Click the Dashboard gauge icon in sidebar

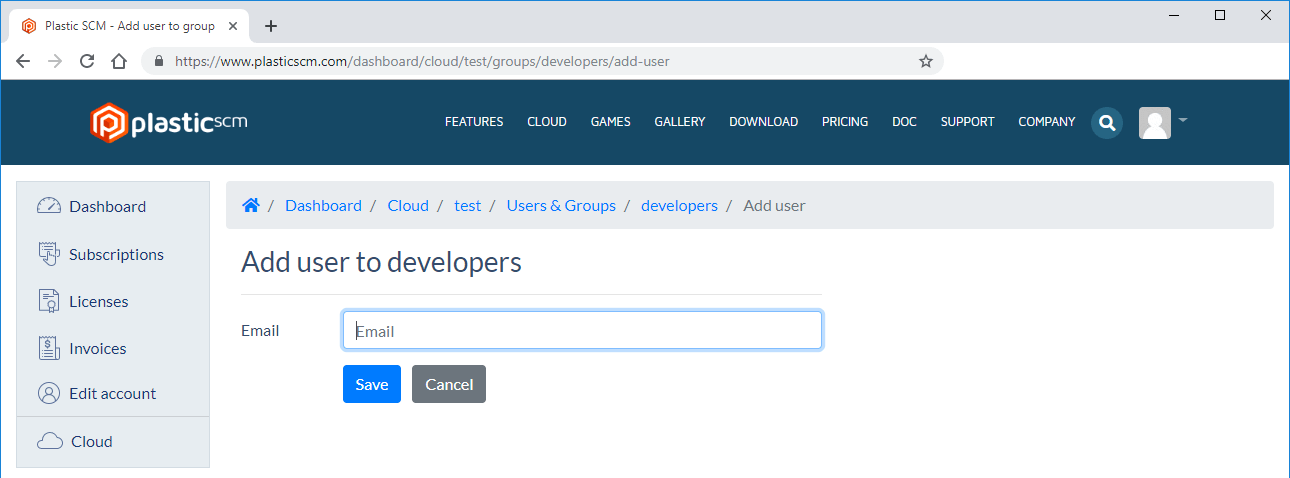pyautogui.click(x=49, y=206)
